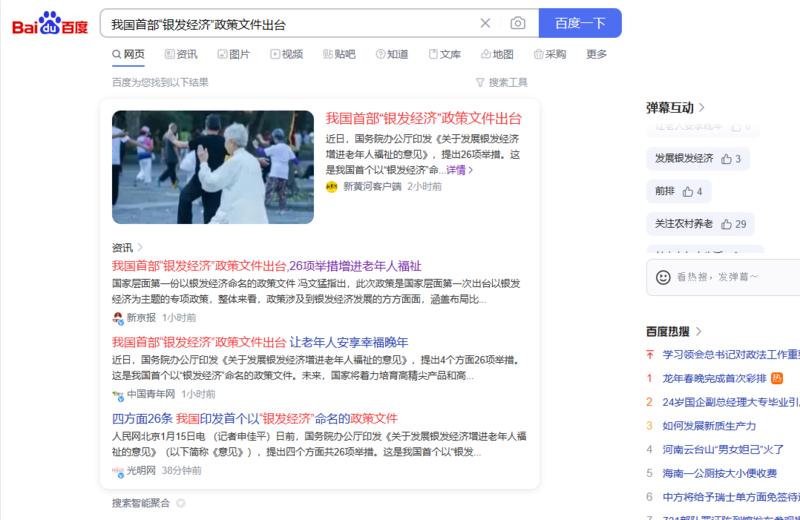The height and width of the screenshot is (520, 800).
Task: Open hot topic 河南云台山"男女妲己"火了
Action: [722, 450]
